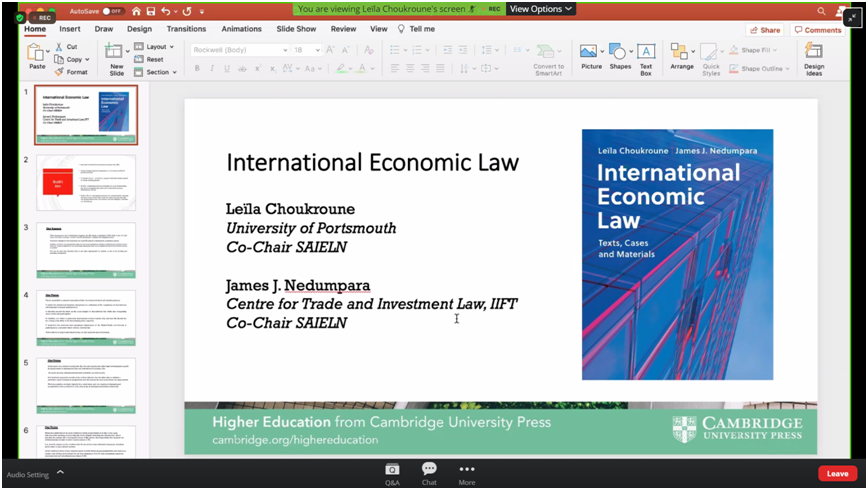Open the Slide Show tab

coord(296,29)
